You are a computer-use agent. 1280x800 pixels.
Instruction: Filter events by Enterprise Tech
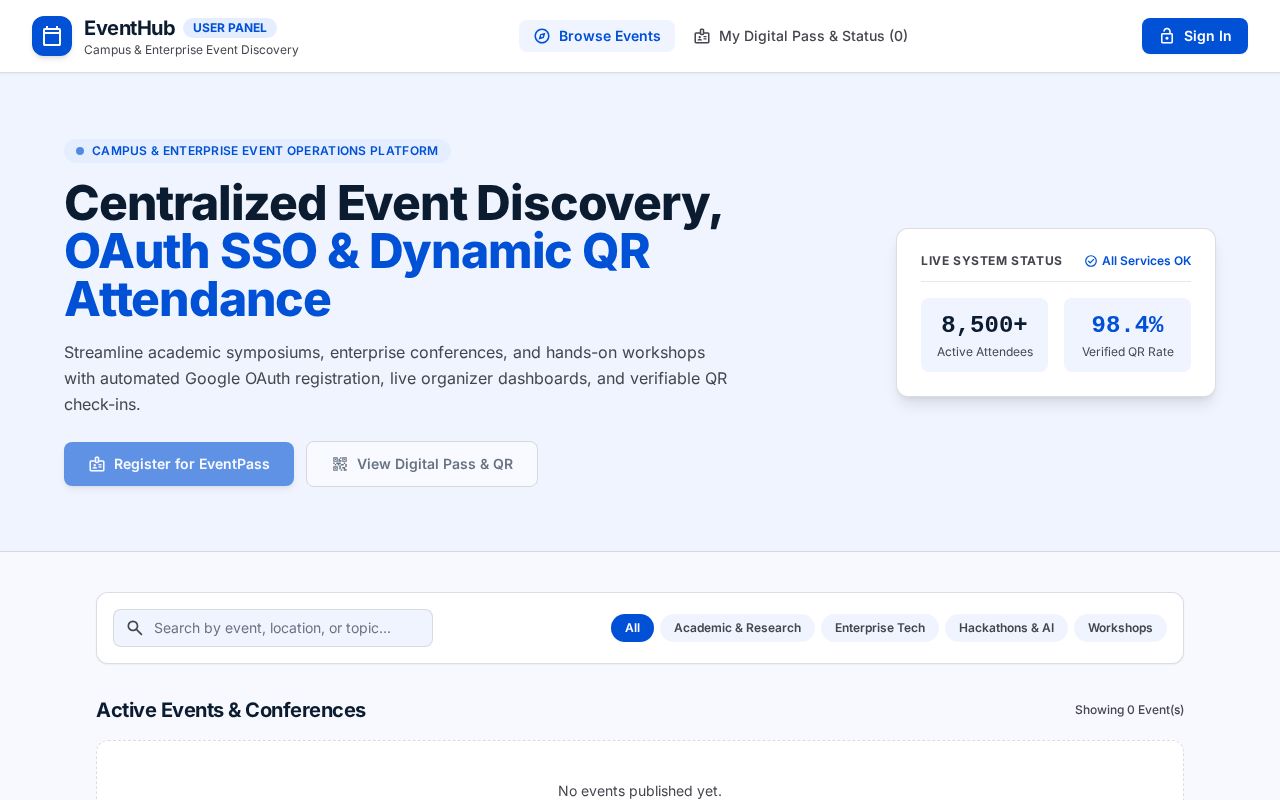880,628
